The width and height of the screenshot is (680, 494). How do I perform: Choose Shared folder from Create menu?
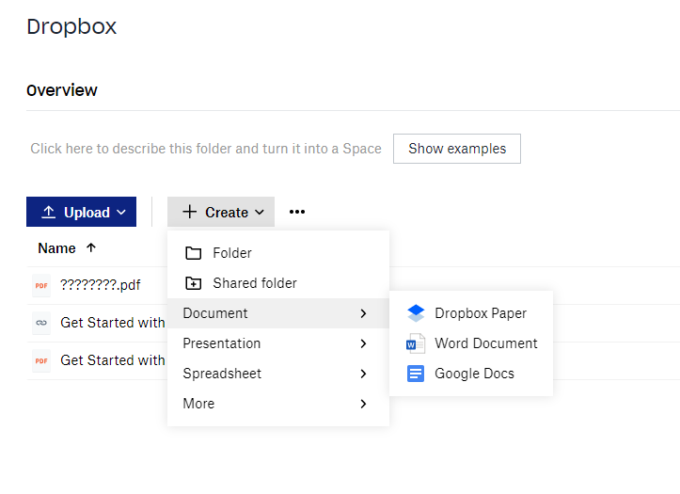click(x=278, y=283)
